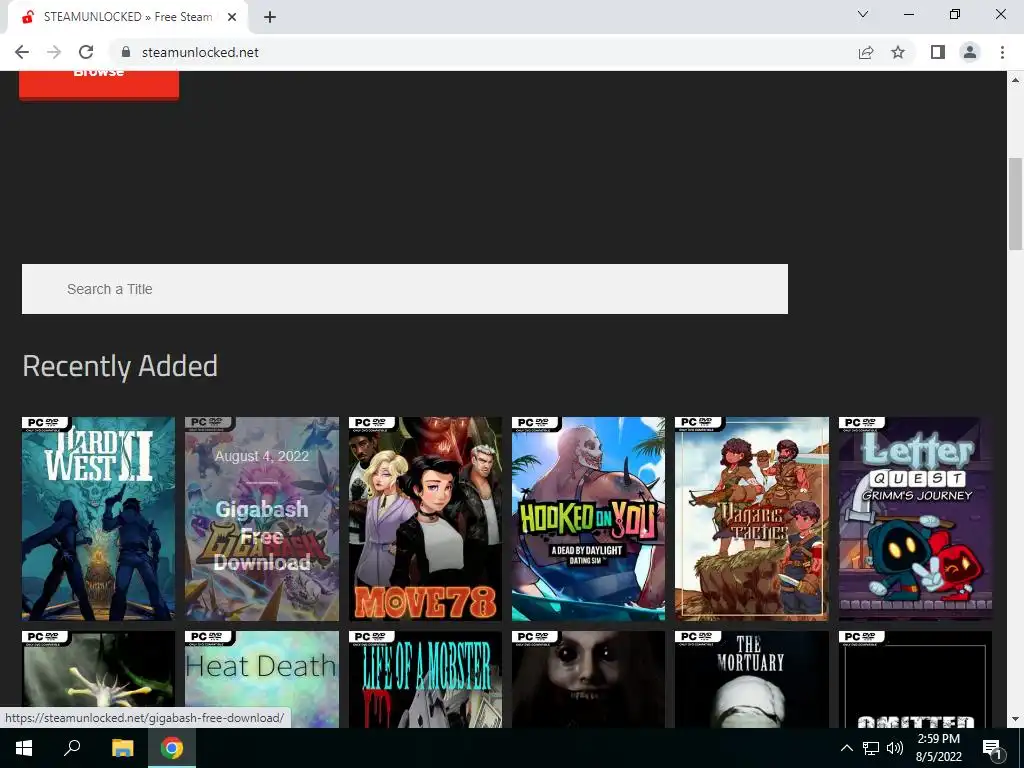Bookmark this page with star icon

pos(898,52)
